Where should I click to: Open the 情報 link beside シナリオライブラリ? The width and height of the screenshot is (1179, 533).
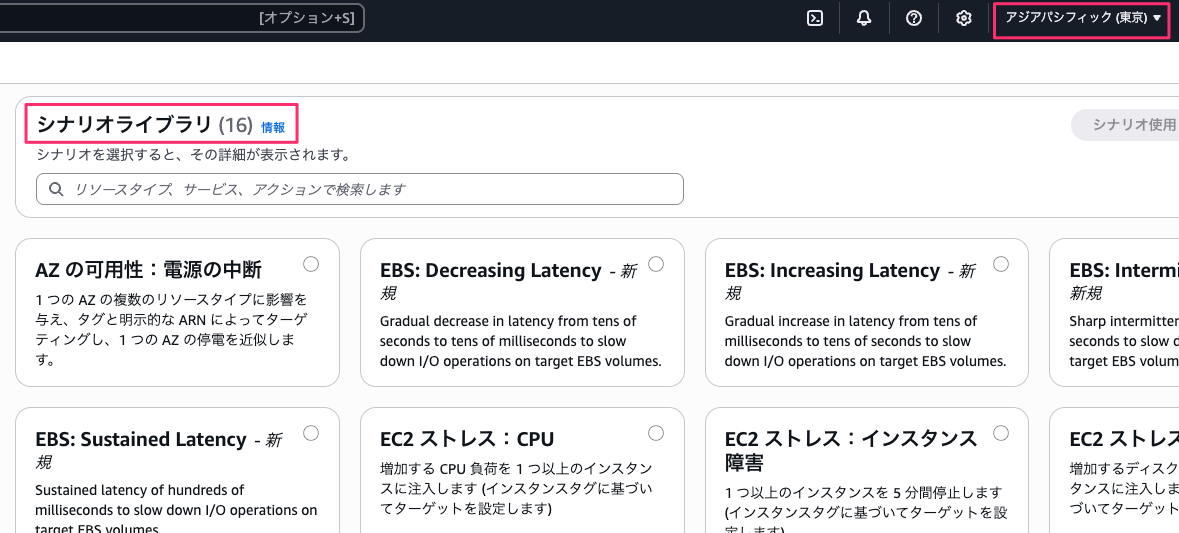(x=273, y=127)
